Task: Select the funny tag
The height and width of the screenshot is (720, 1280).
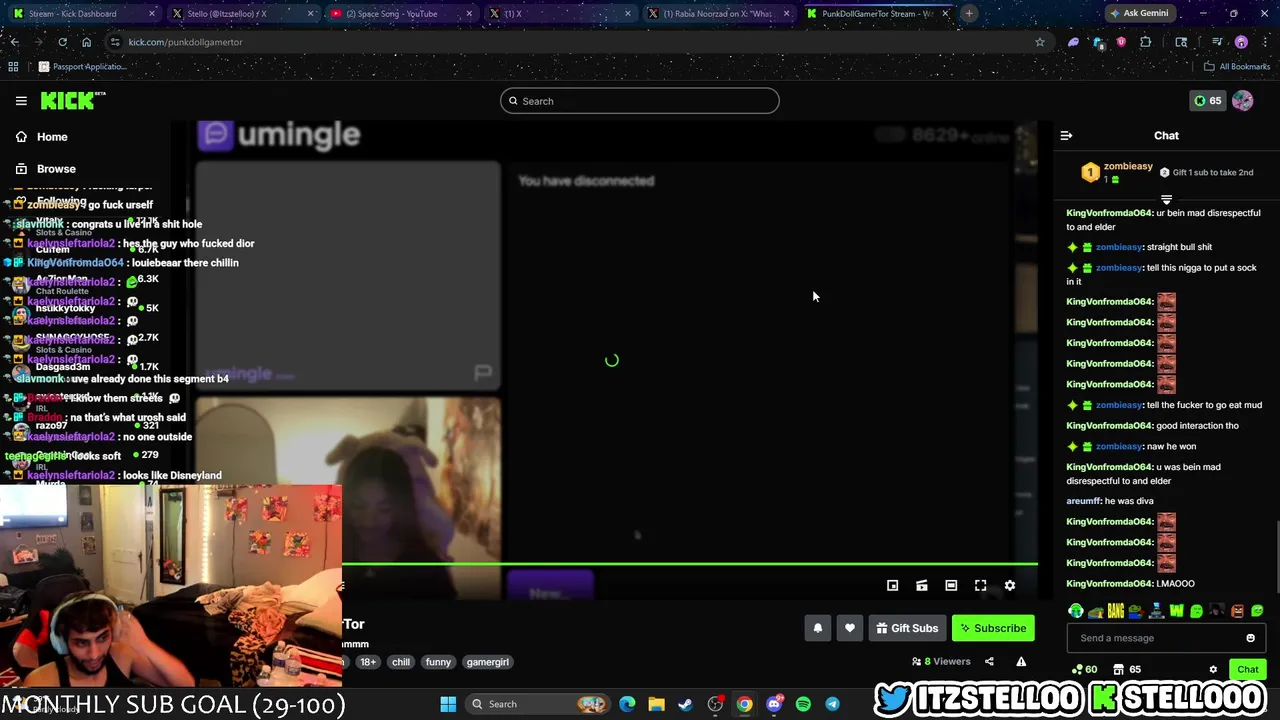Action: pyautogui.click(x=438, y=662)
